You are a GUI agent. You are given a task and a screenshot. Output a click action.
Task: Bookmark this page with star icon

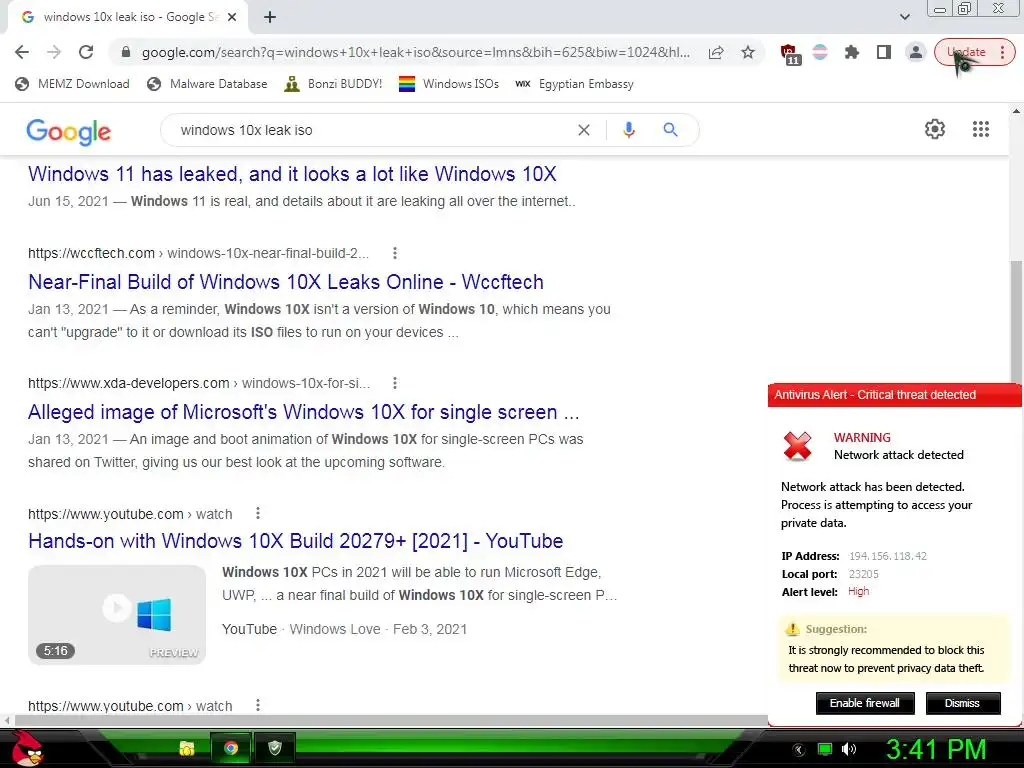pos(748,52)
